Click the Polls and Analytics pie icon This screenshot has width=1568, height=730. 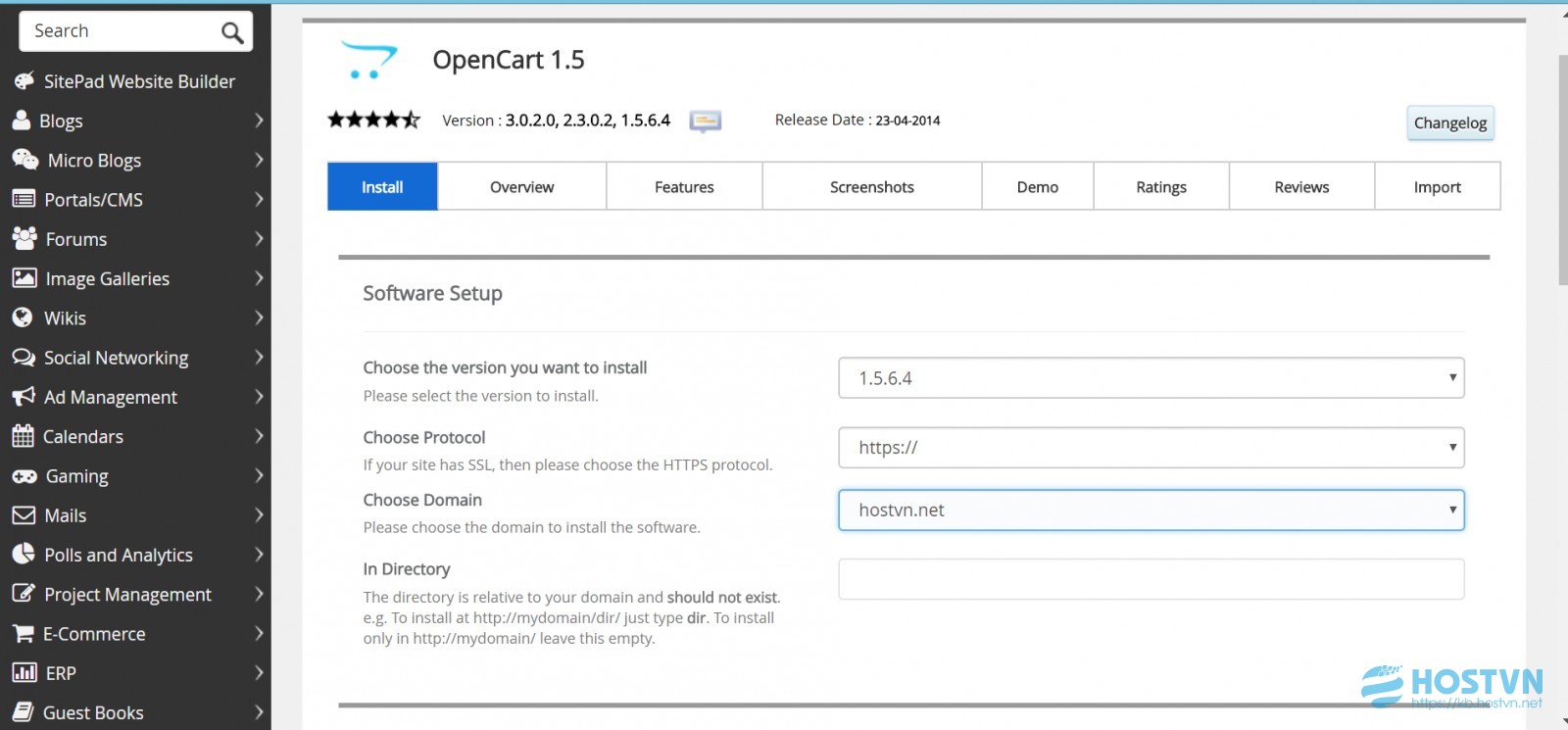point(24,555)
